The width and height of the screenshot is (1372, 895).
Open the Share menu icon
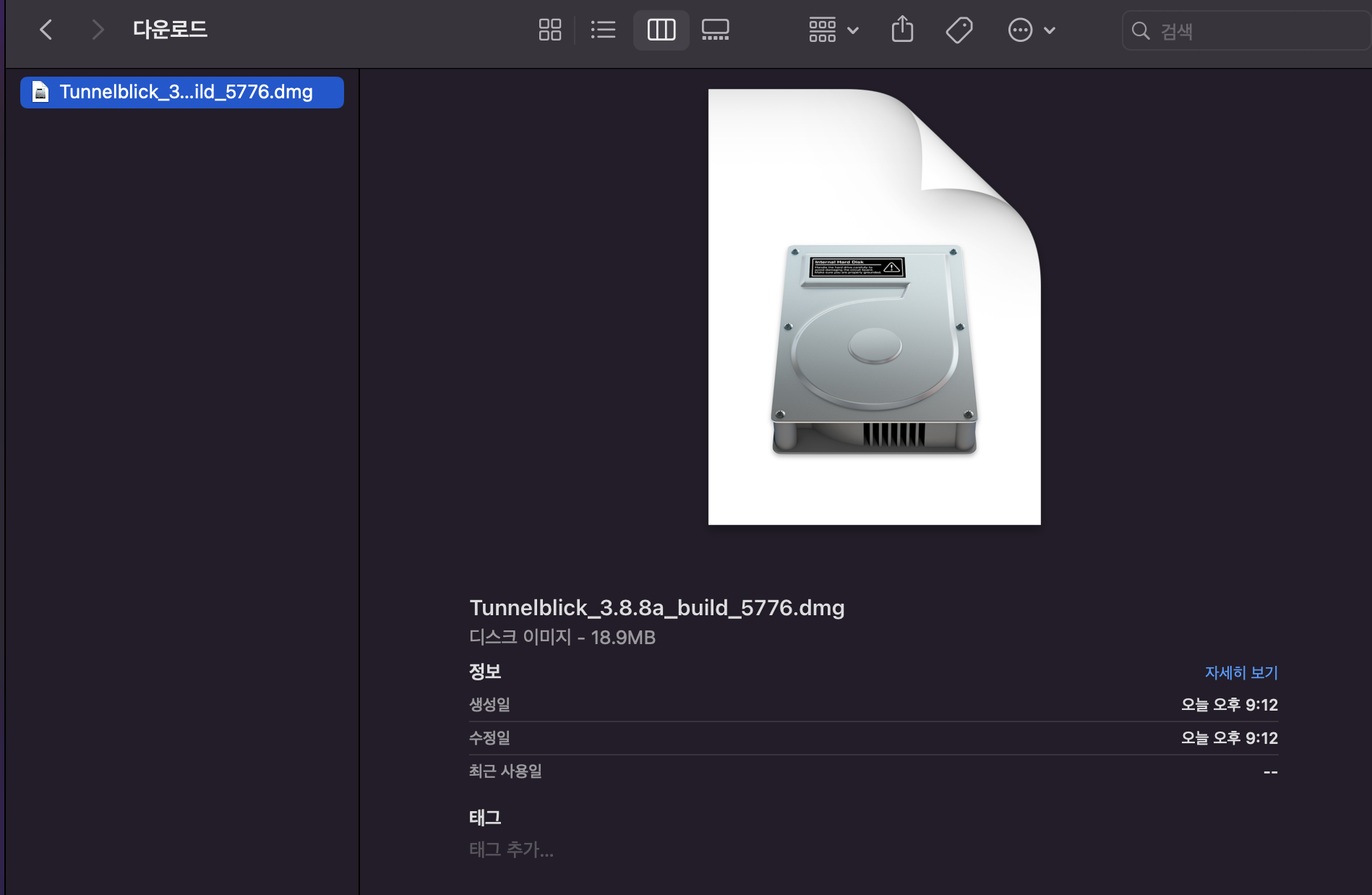(x=902, y=30)
